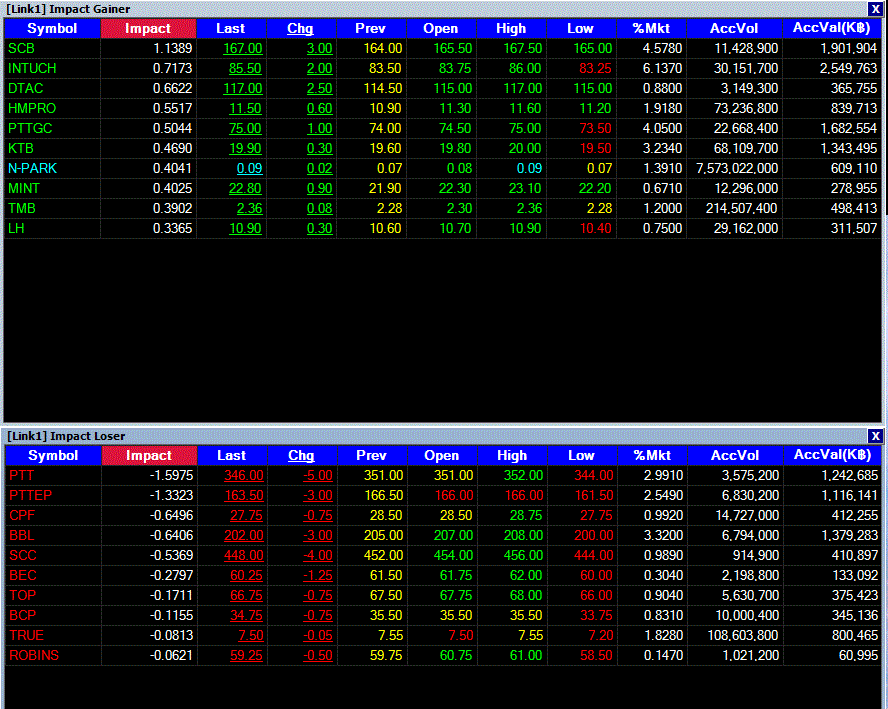Select SCB symbol in gainers
888x709 pixels.
pyautogui.click(x=22, y=49)
